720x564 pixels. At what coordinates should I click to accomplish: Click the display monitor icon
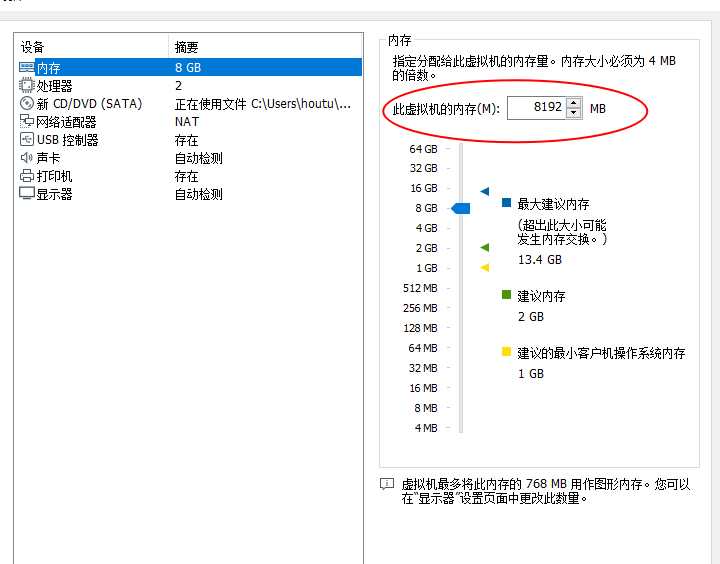pyautogui.click(x=27, y=193)
